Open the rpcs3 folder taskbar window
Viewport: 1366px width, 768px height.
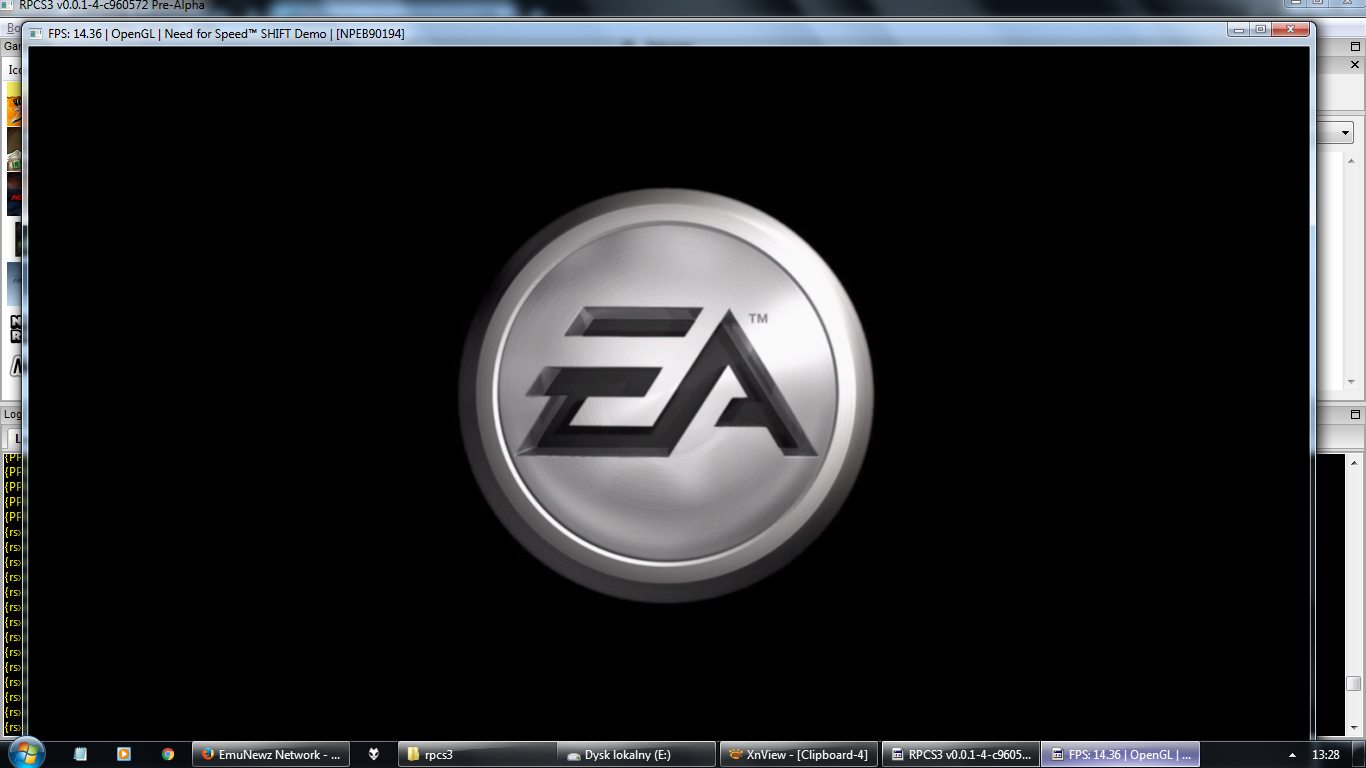[477, 754]
